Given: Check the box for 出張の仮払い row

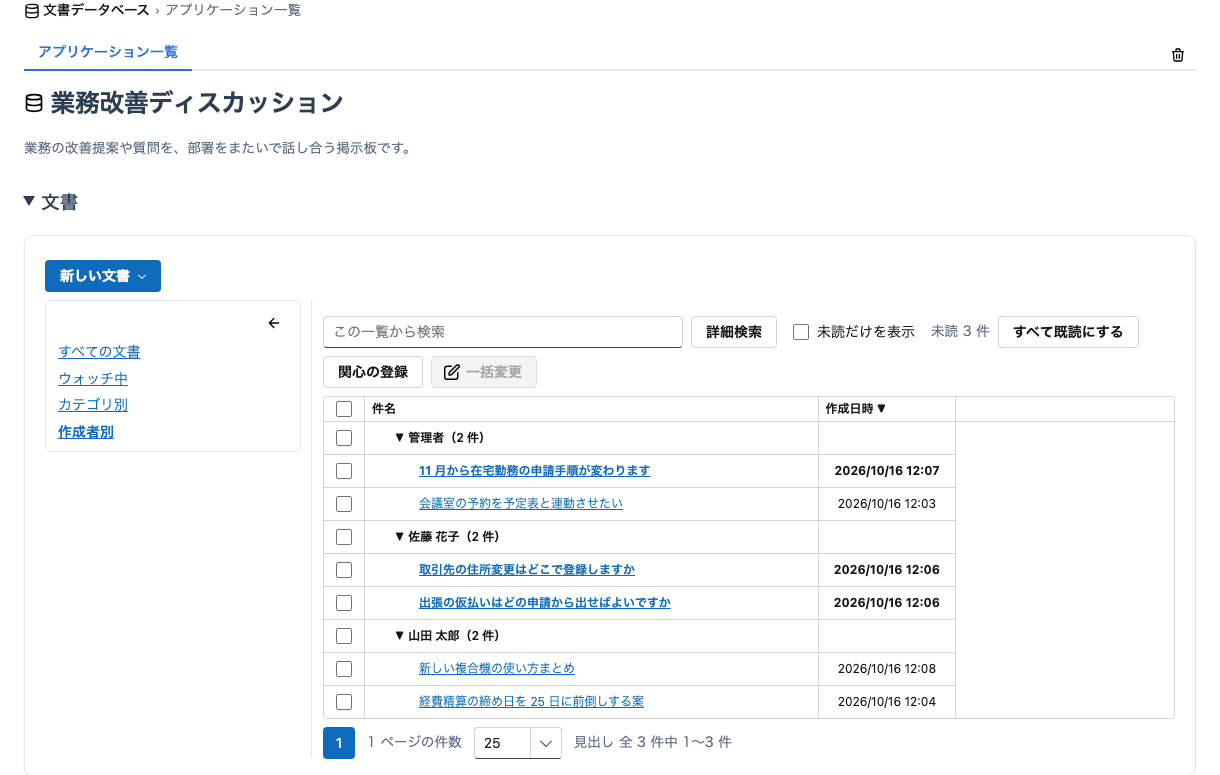Looking at the screenshot, I should pos(344,603).
